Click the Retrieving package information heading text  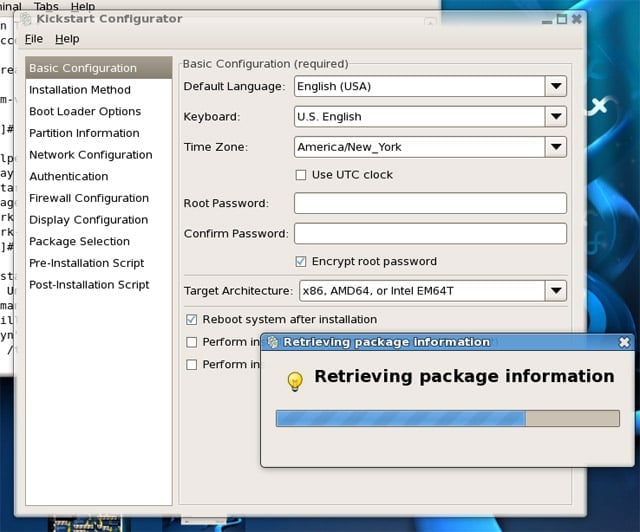tap(464, 376)
